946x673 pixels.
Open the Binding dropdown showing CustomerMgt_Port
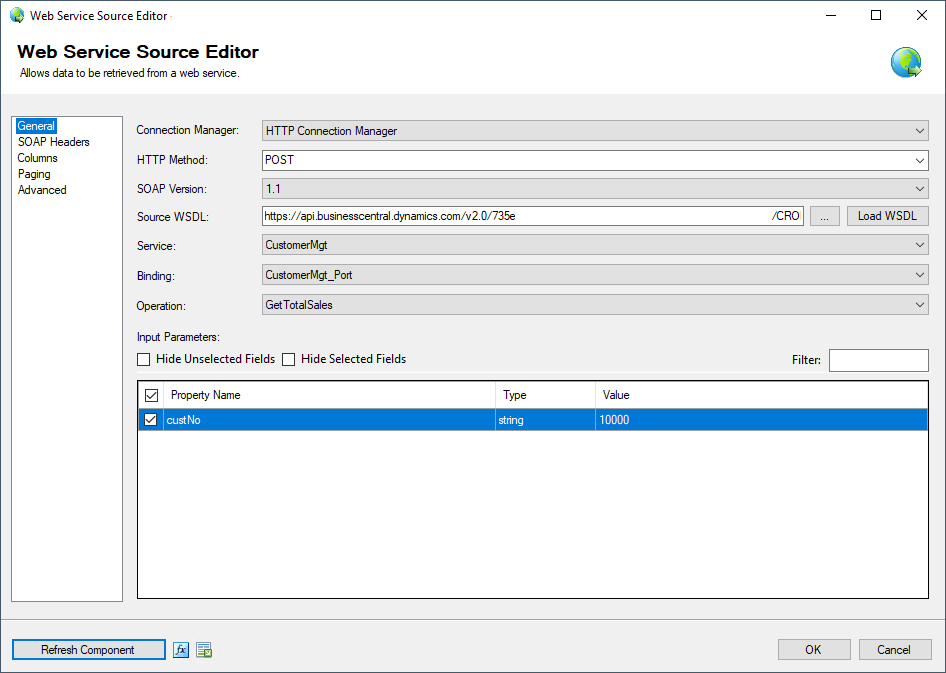(921, 275)
